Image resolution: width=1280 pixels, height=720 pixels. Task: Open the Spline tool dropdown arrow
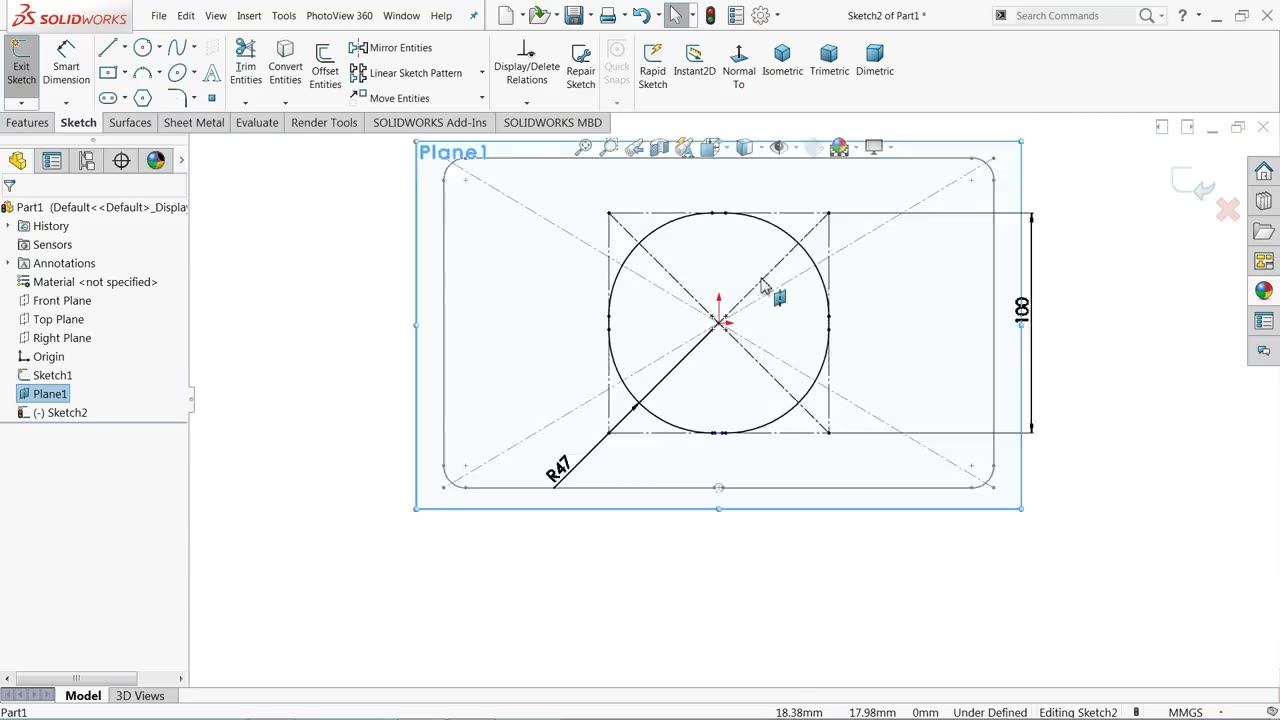click(194, 48)
